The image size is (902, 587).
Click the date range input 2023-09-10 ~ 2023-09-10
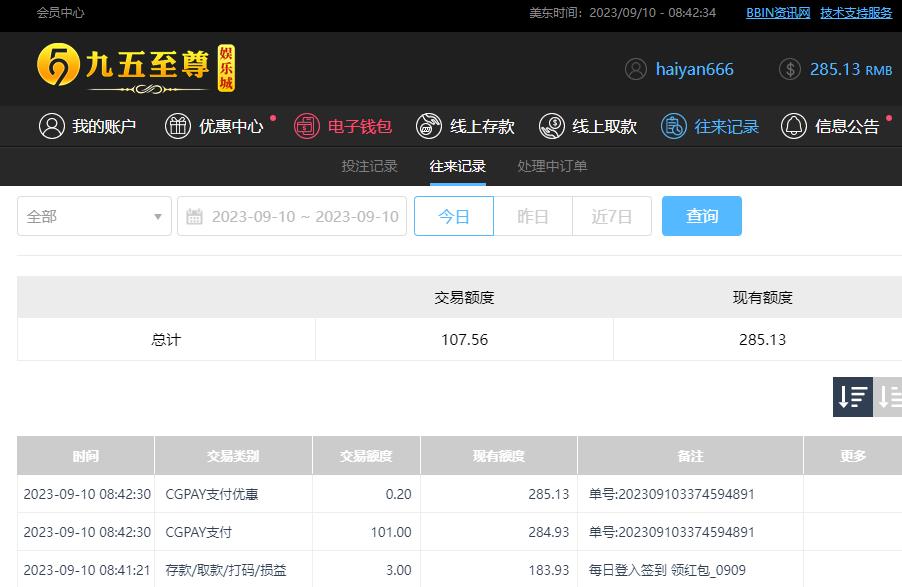coord(292,216)
